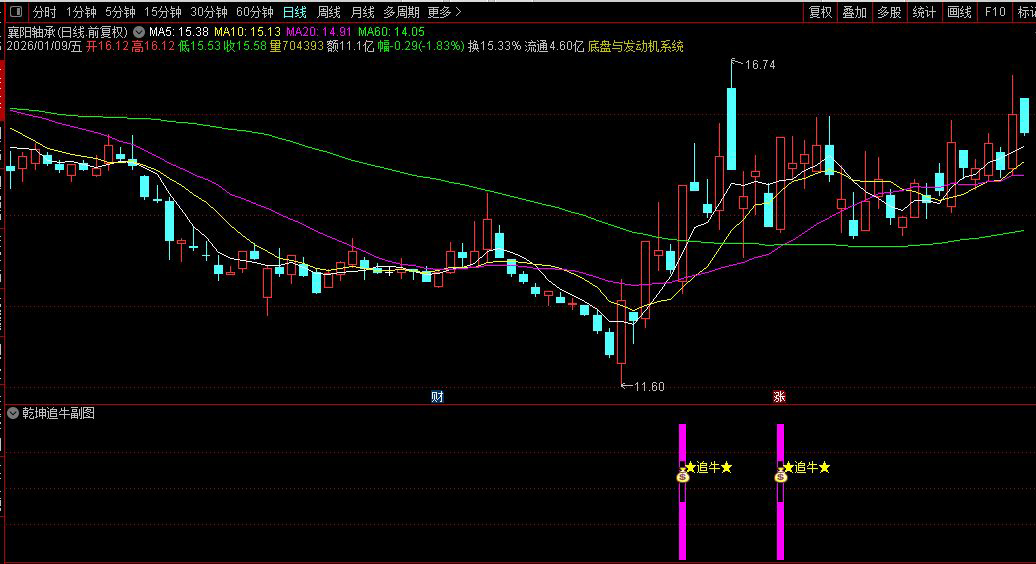Click the first 追牛 star label
1036x564 pixels.
coord(708,467)
